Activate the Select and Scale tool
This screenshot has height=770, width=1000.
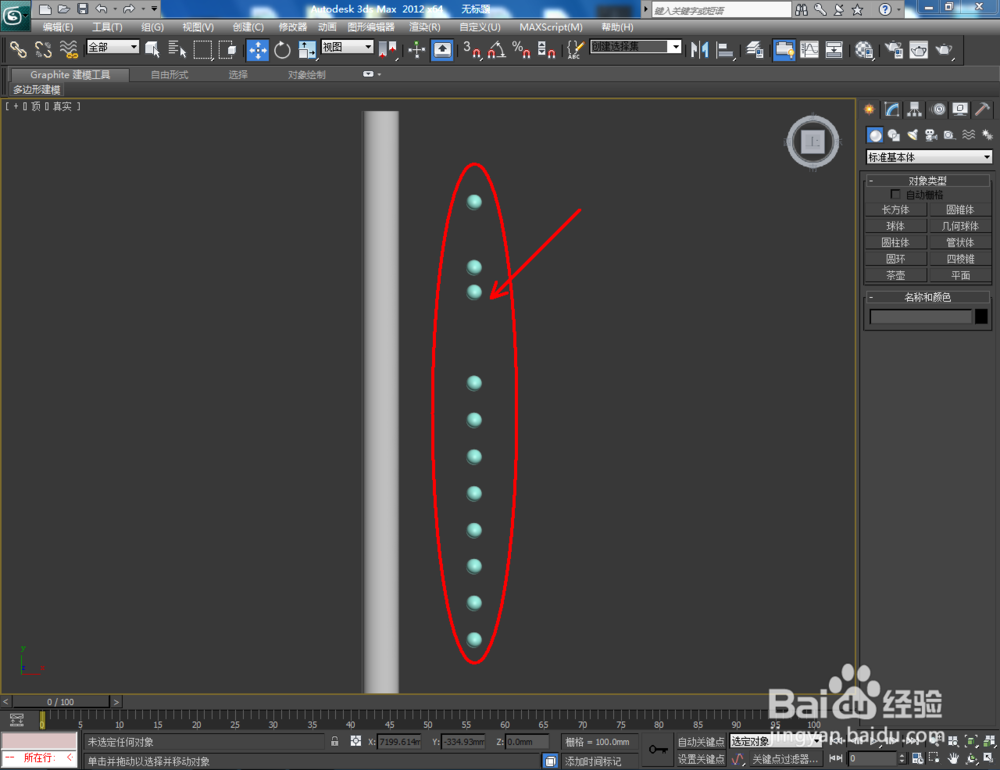(307, 50)
